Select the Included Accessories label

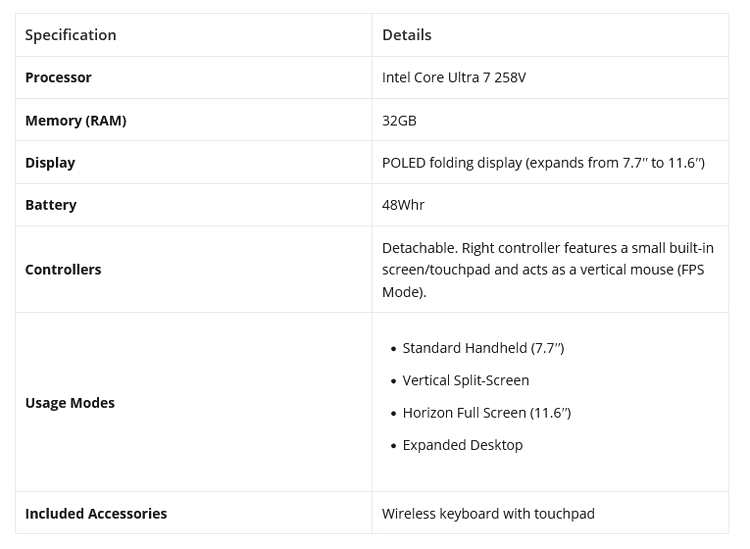click(x=96, y=514)
